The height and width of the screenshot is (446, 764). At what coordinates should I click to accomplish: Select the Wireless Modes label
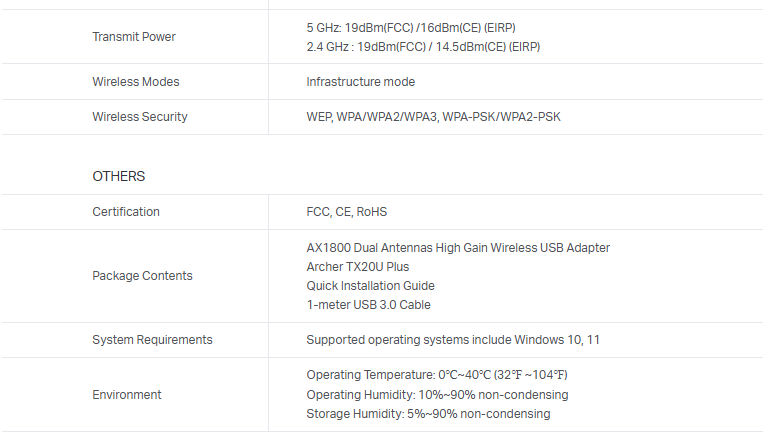pyautogui.click(x=136, y=82)
